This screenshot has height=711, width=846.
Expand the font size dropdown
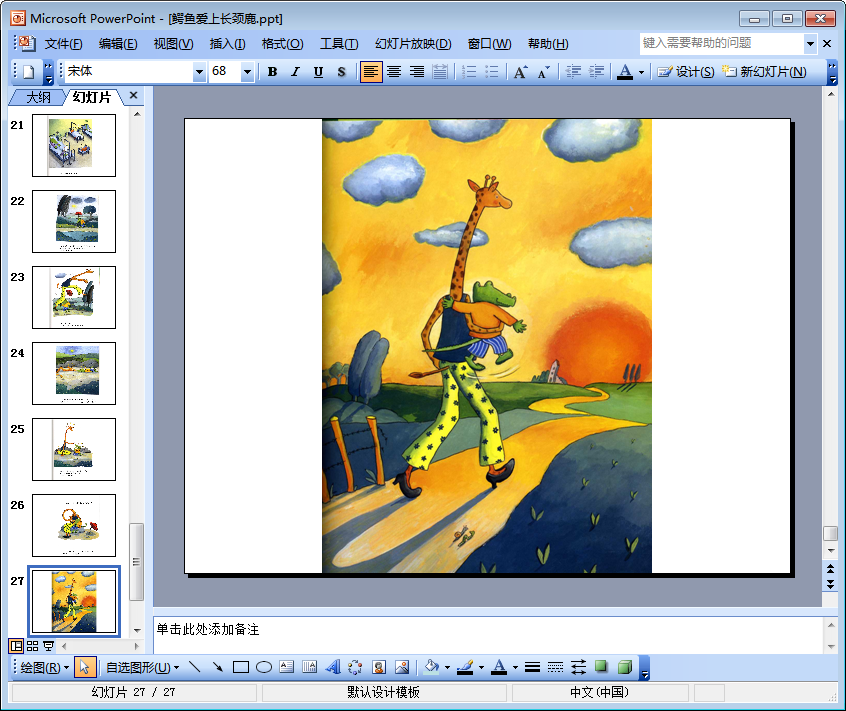pyautogui.click(x=247, y=72)
